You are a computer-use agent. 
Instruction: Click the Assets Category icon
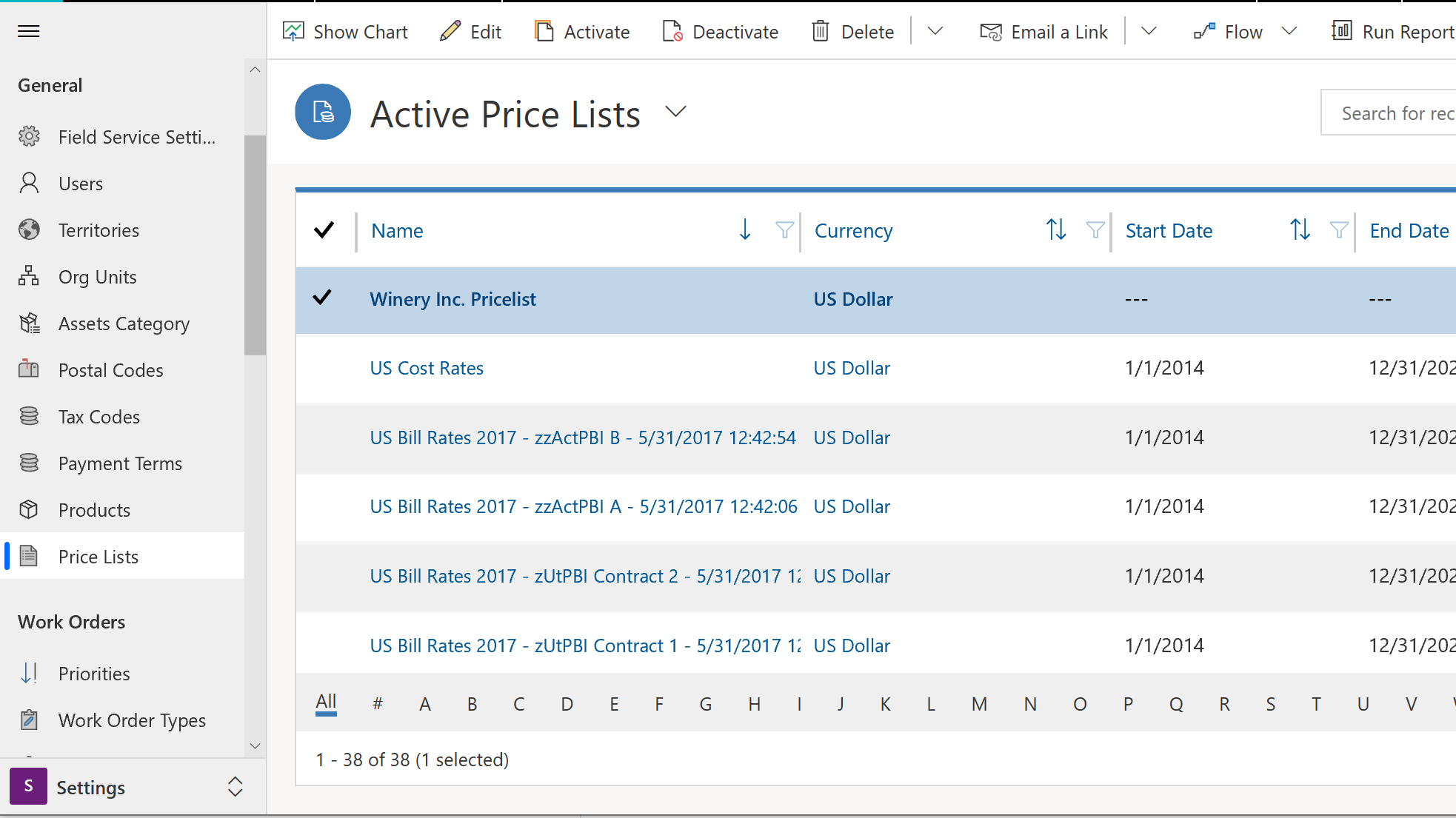coord(29,323)
